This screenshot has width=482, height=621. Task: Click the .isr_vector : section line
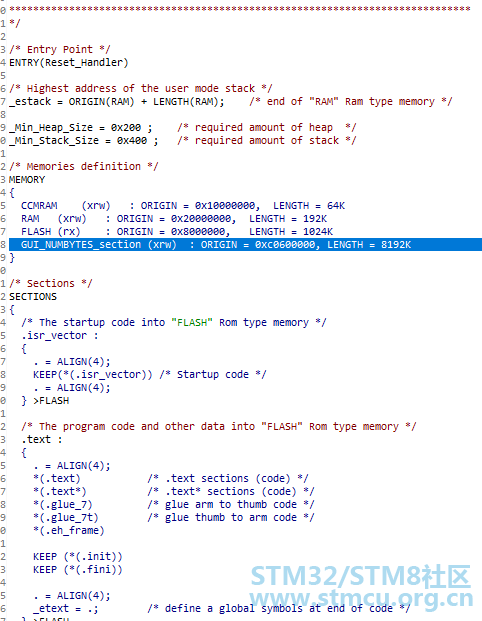coord(60,335)
